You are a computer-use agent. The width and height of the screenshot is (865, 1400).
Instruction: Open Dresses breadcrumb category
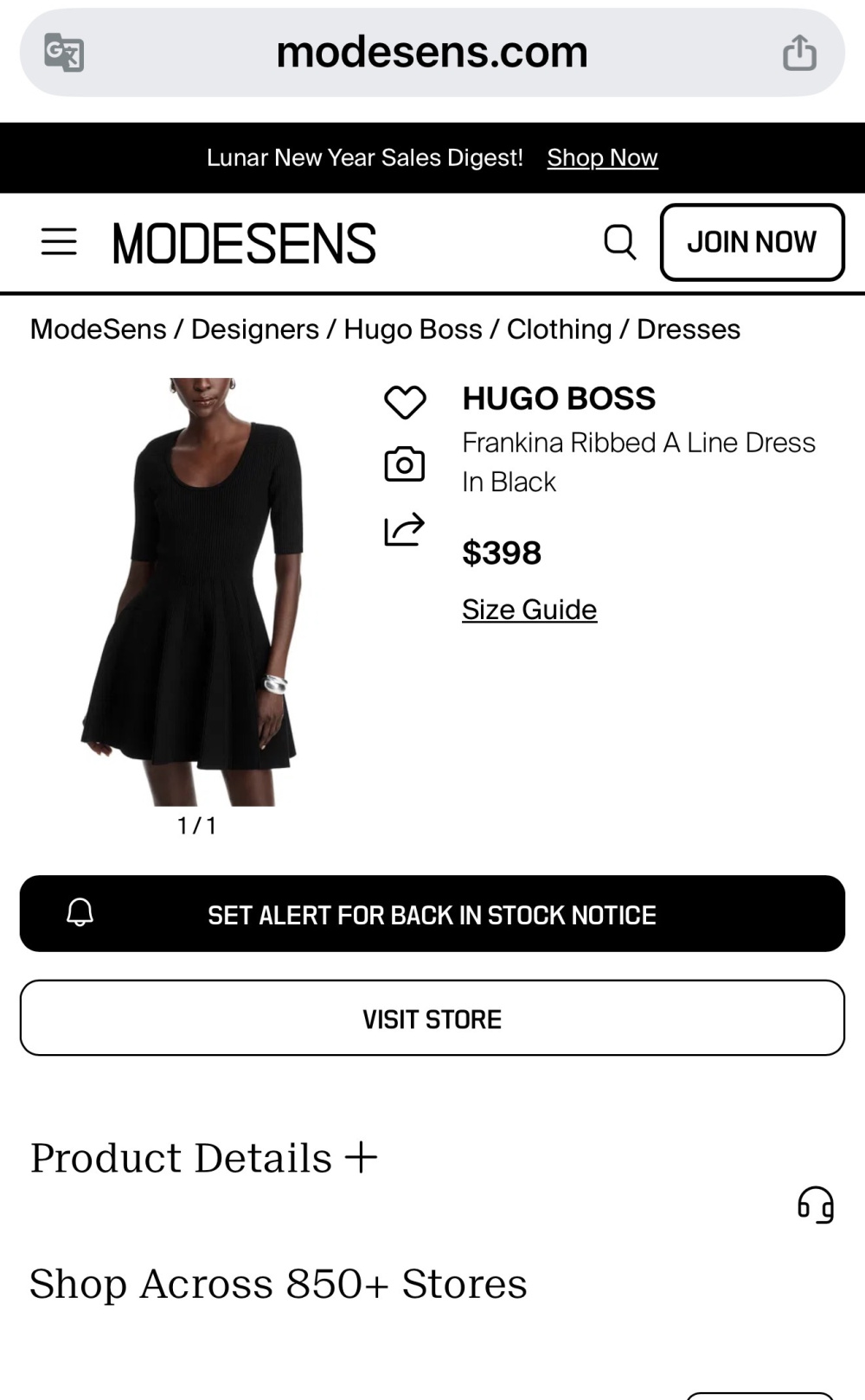click(689, 329)
